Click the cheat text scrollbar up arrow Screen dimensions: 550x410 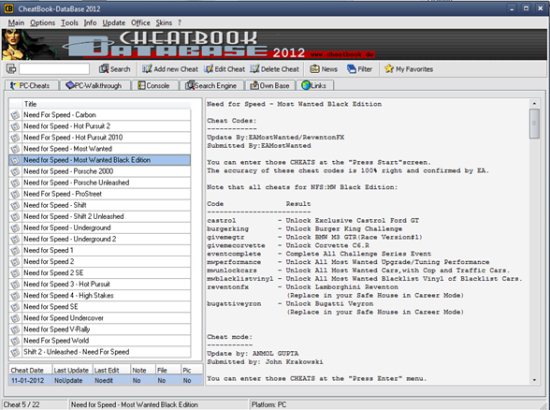point(534,103)
